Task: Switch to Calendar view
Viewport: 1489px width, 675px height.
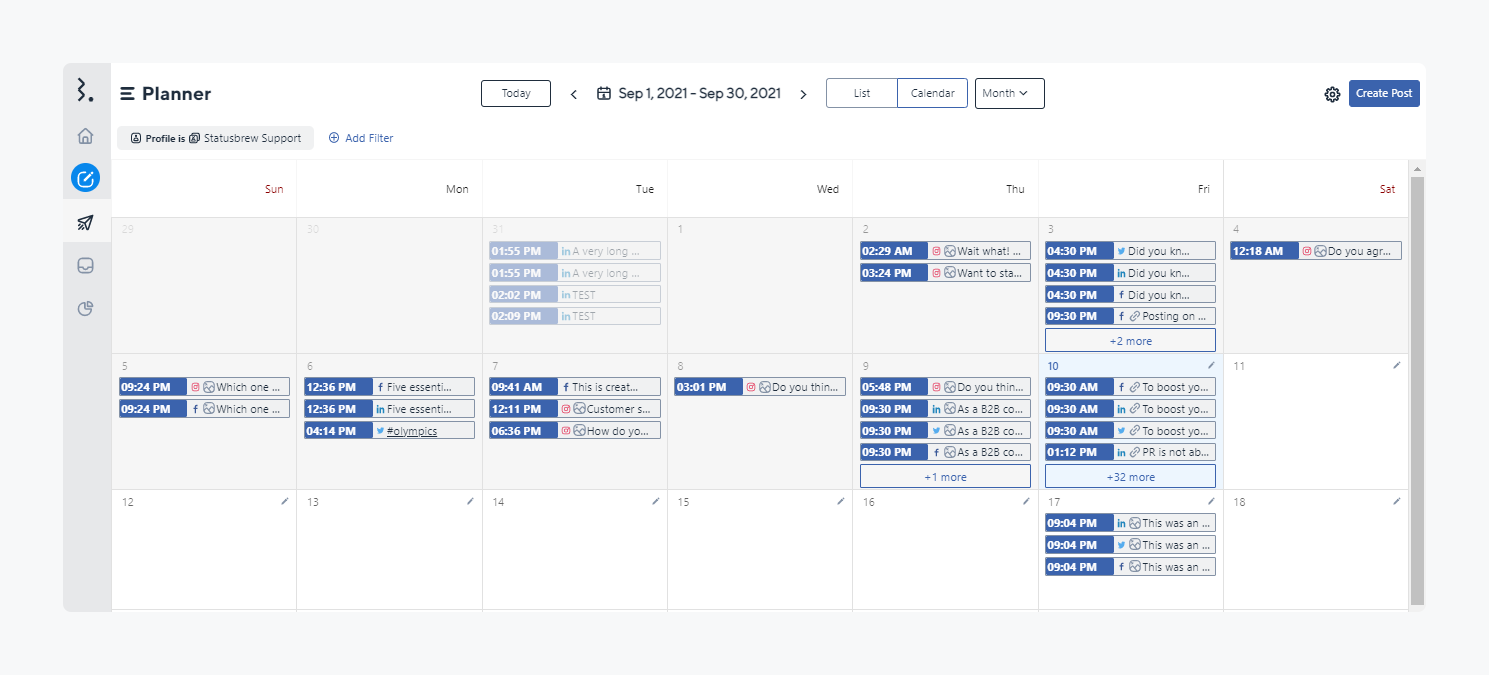Action: pos(932,93)
